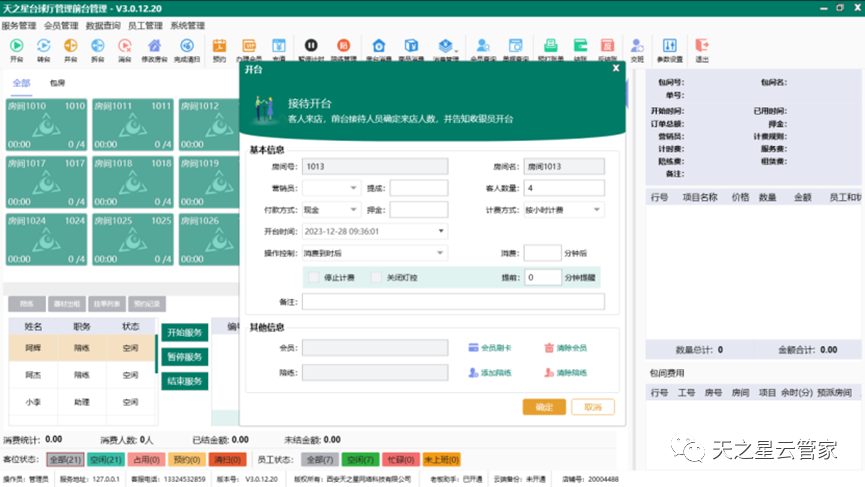The image size is (865, 487).
Task: Open the 会员管理 menu
Action: [x=61, y=25]
